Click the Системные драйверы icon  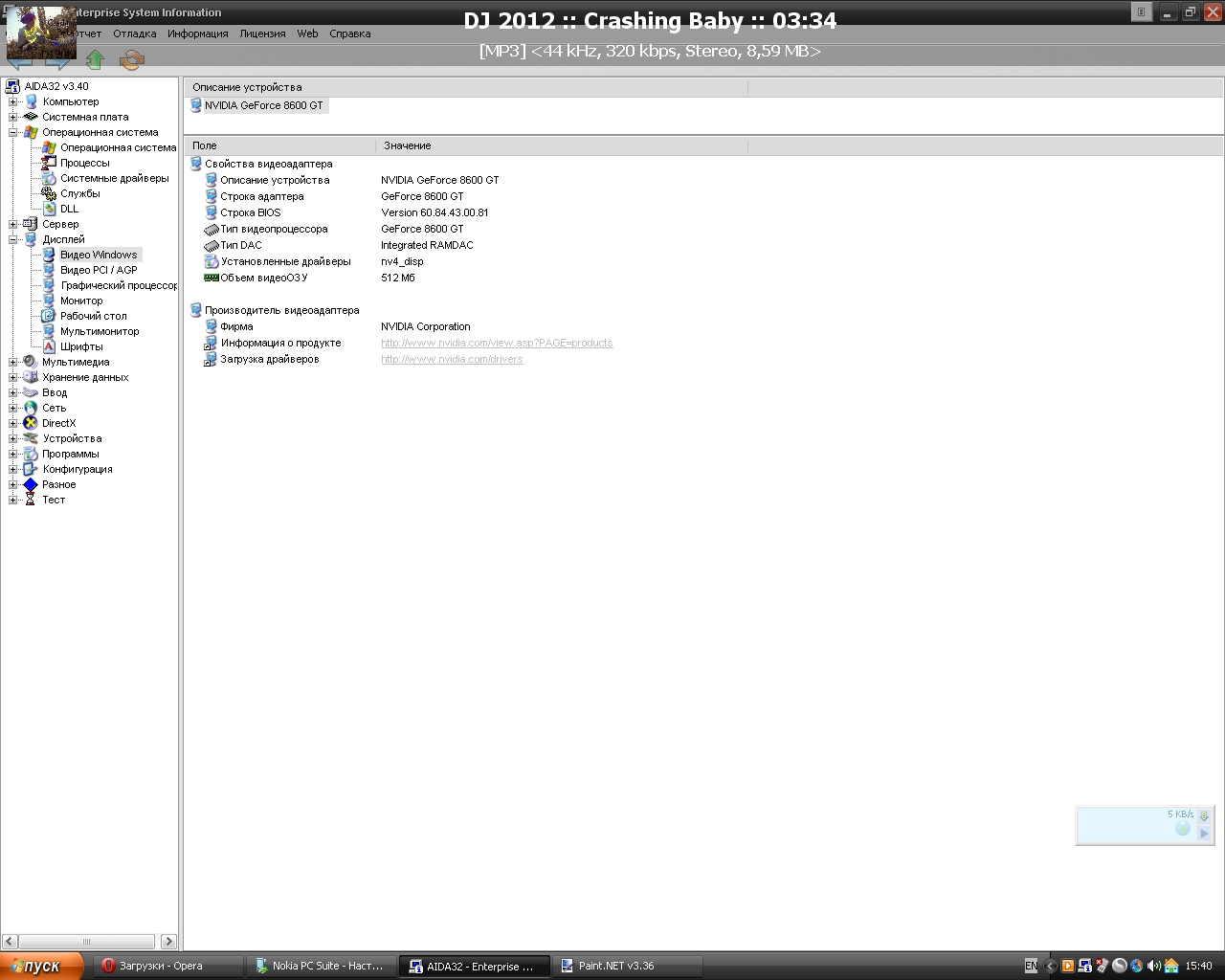point(49,178)
